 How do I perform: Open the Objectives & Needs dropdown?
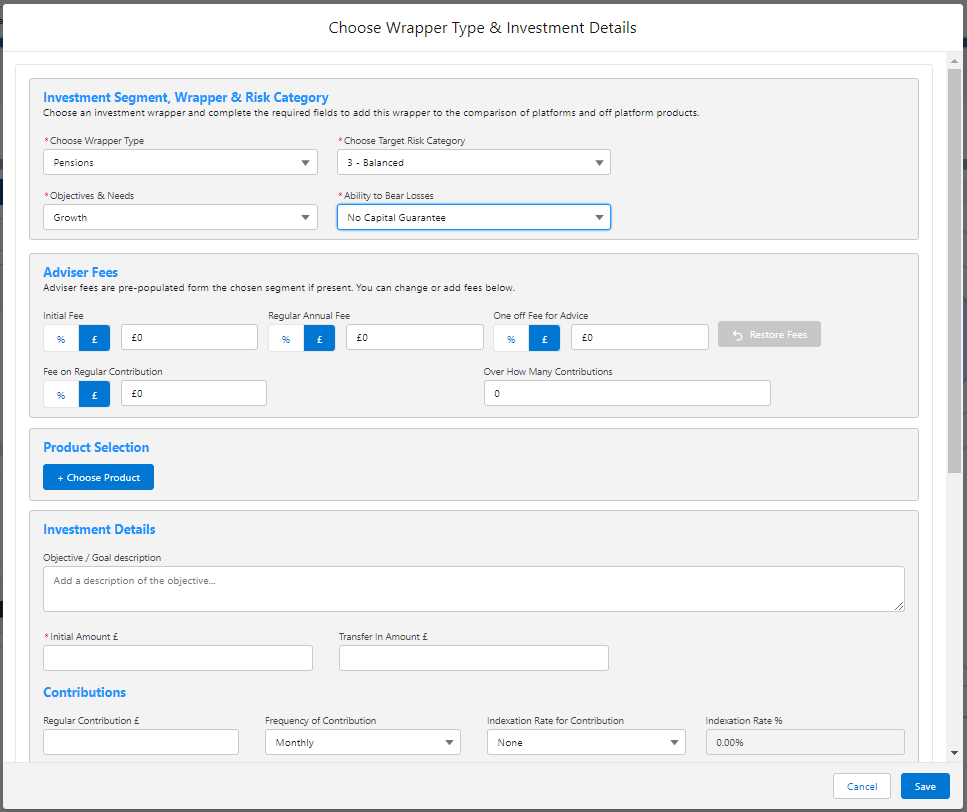tap(180, 217)
